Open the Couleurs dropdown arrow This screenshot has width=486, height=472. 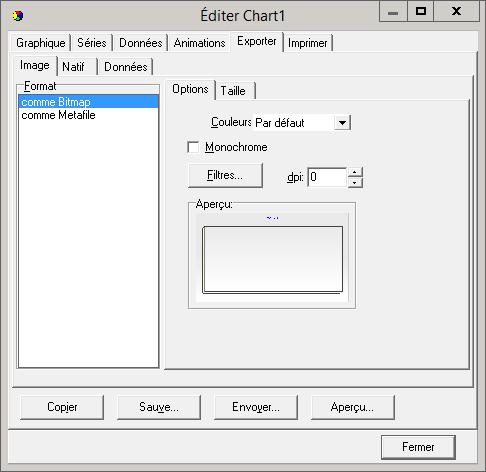[342, 123]
